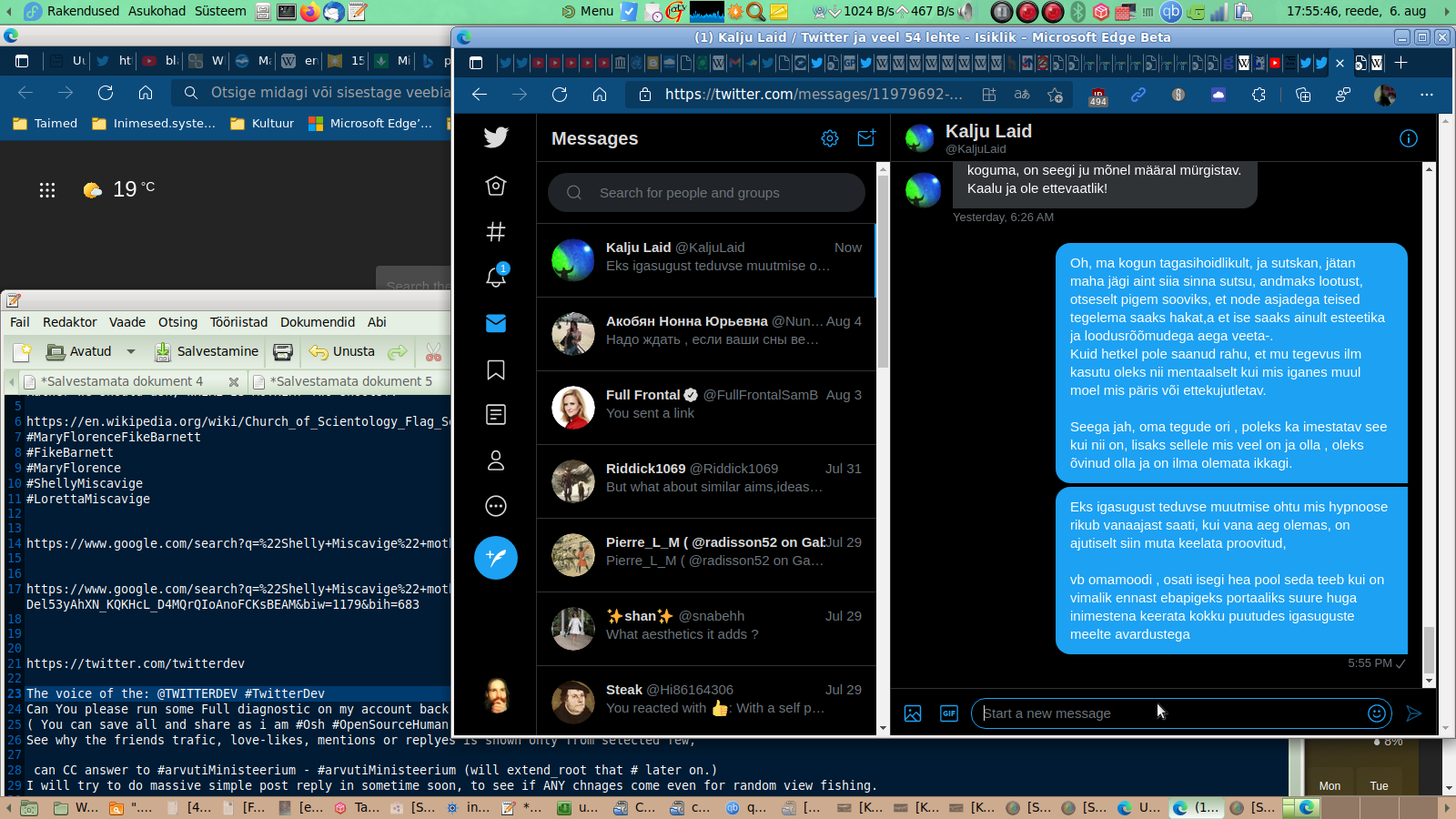The width and height of the screenshot is (1456, 819).
Task: Open a new tab in Edge Beta
Action: (1401, 62)
